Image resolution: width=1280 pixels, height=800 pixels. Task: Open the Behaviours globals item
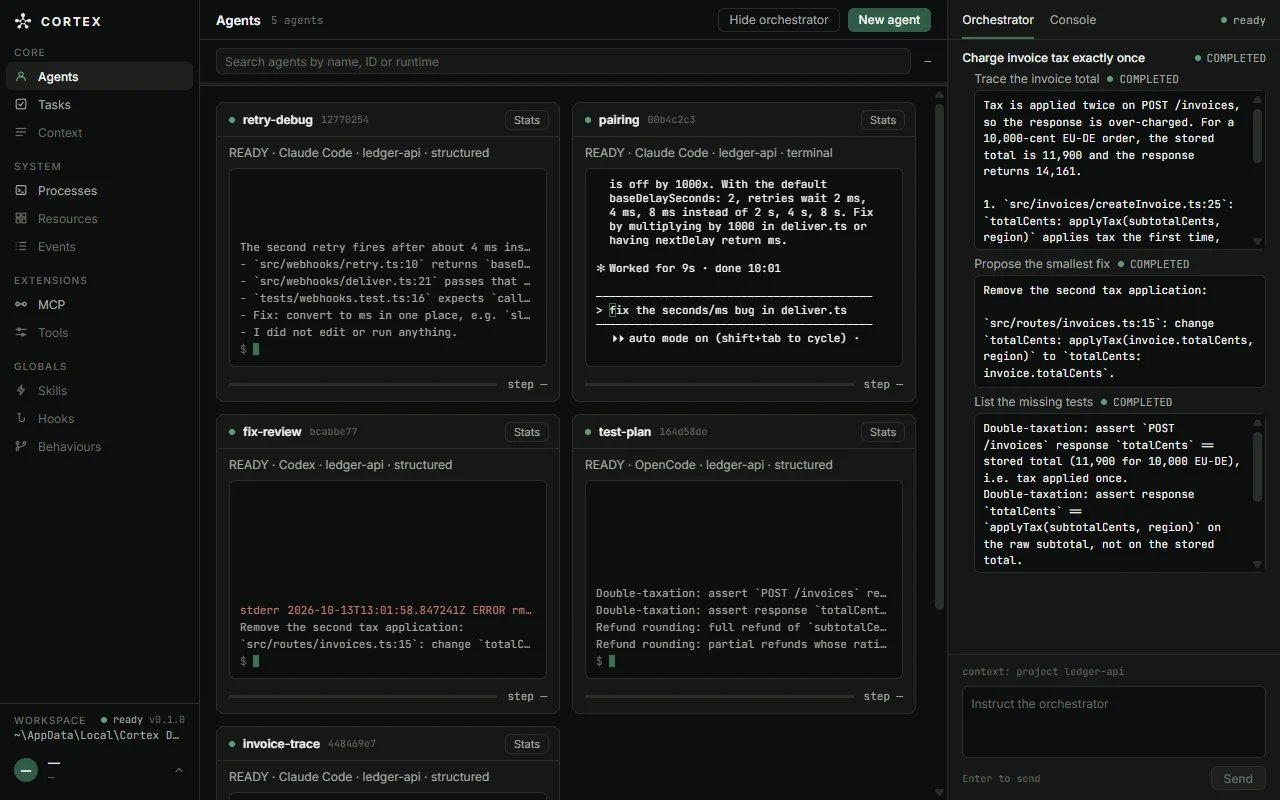99,446
